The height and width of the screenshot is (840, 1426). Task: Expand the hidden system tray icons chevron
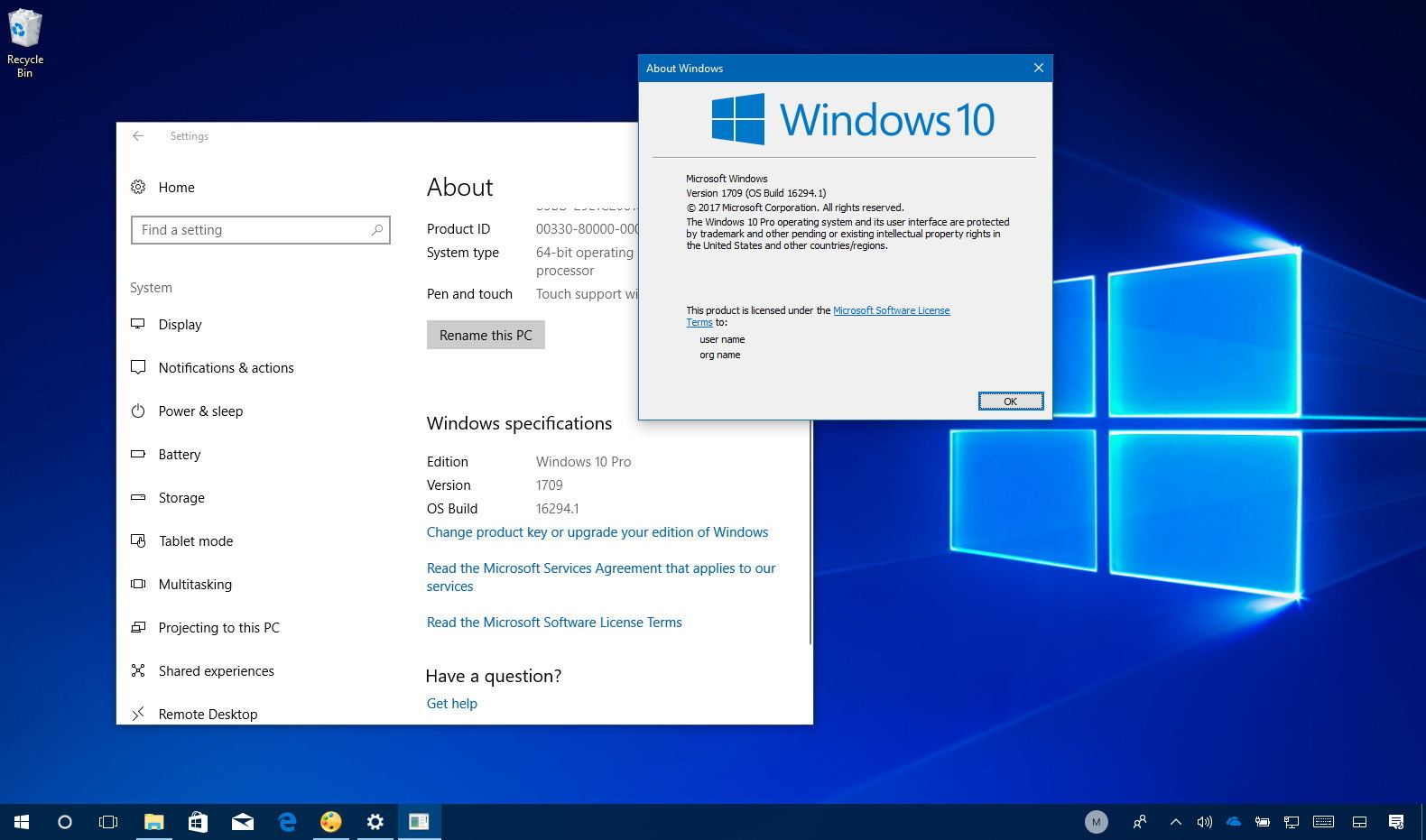tap(1175, 822)
